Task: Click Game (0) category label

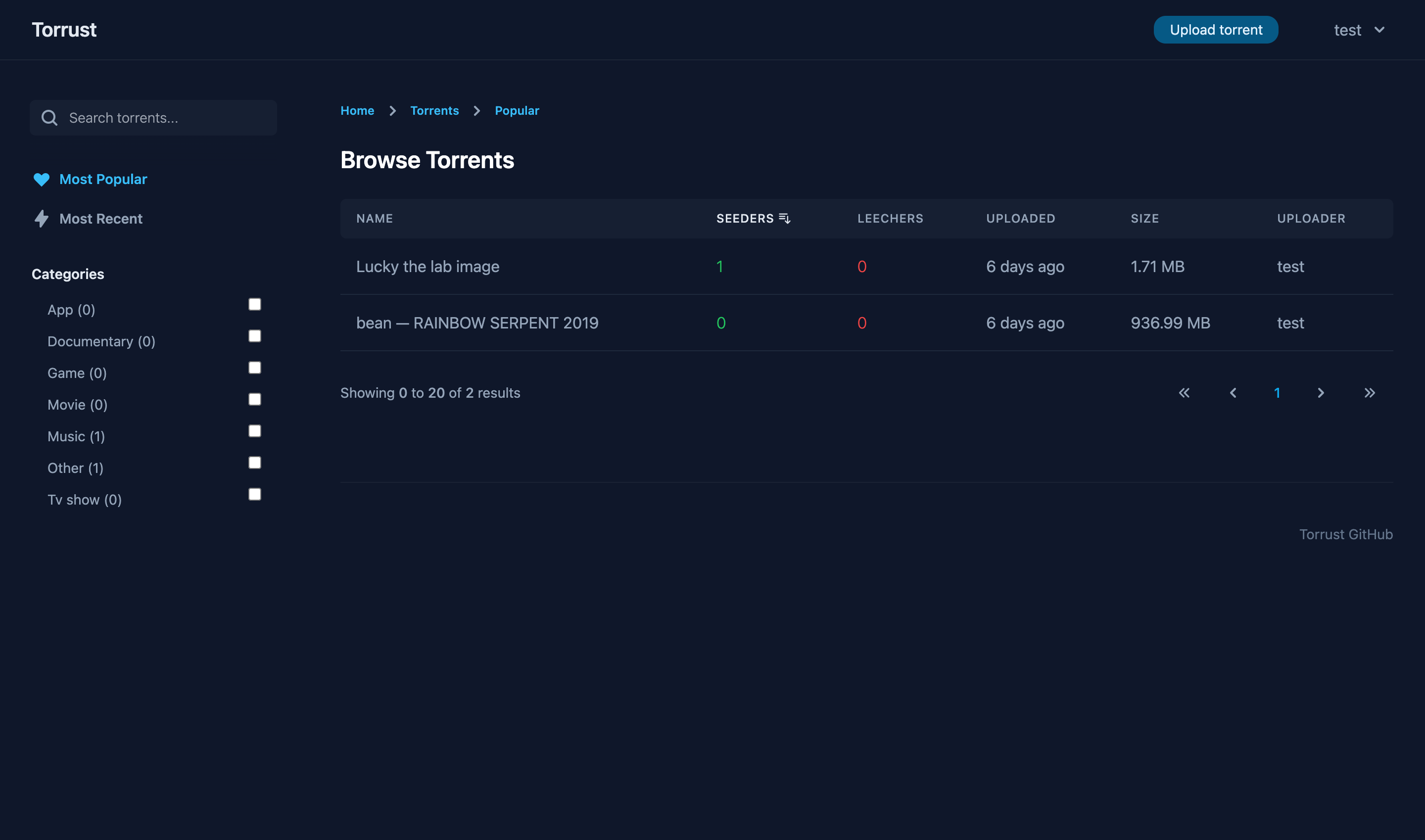Action: (x=77, y=373)
